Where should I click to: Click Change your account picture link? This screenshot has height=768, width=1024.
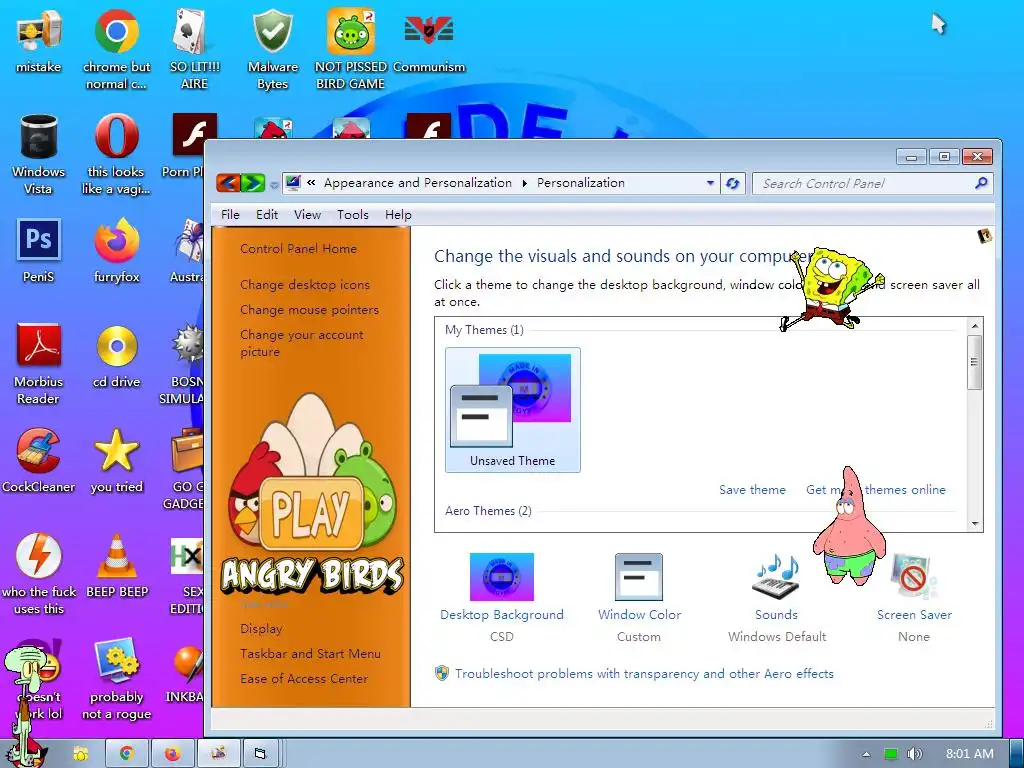point(302,343)
